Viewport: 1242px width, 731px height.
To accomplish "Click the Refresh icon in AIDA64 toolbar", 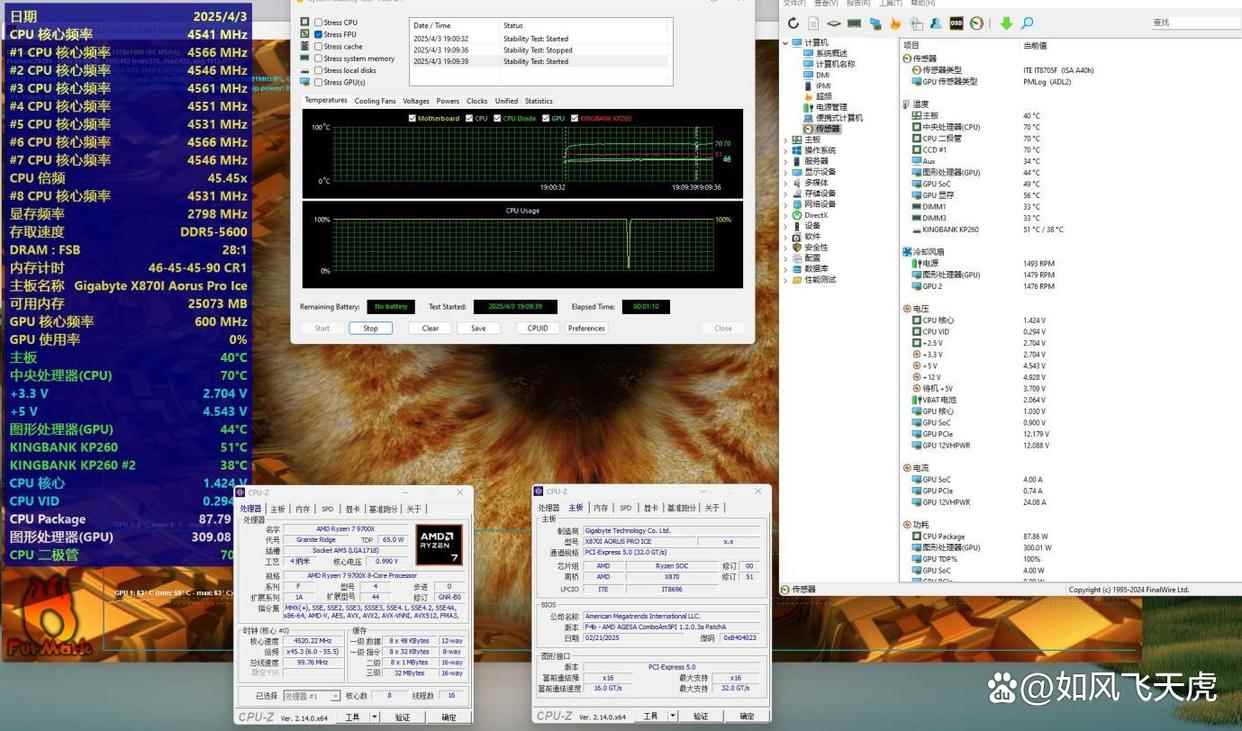I will coord(794,23).
